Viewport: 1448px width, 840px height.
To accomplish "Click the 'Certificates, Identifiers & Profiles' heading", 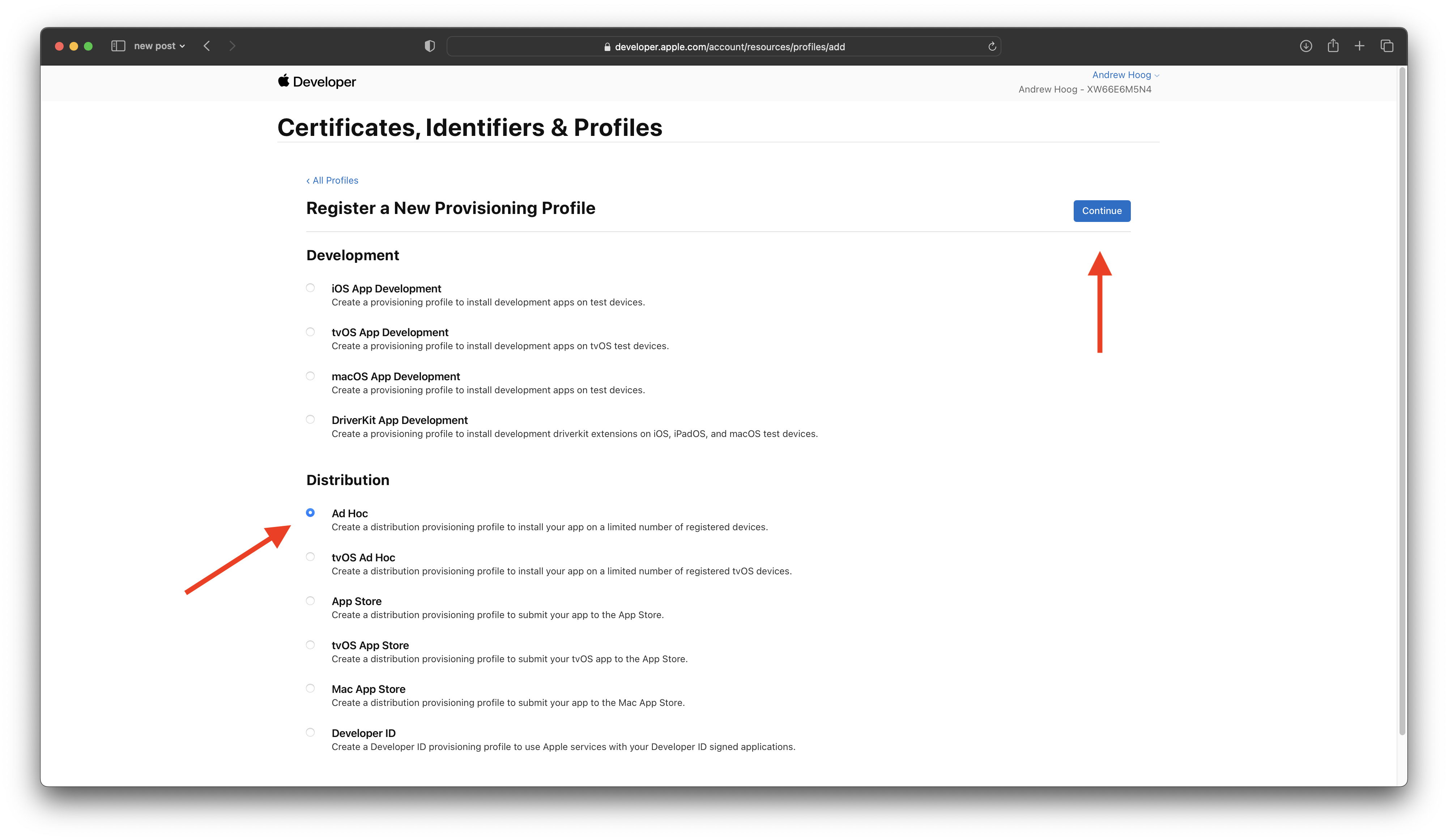I will [469, 128].
